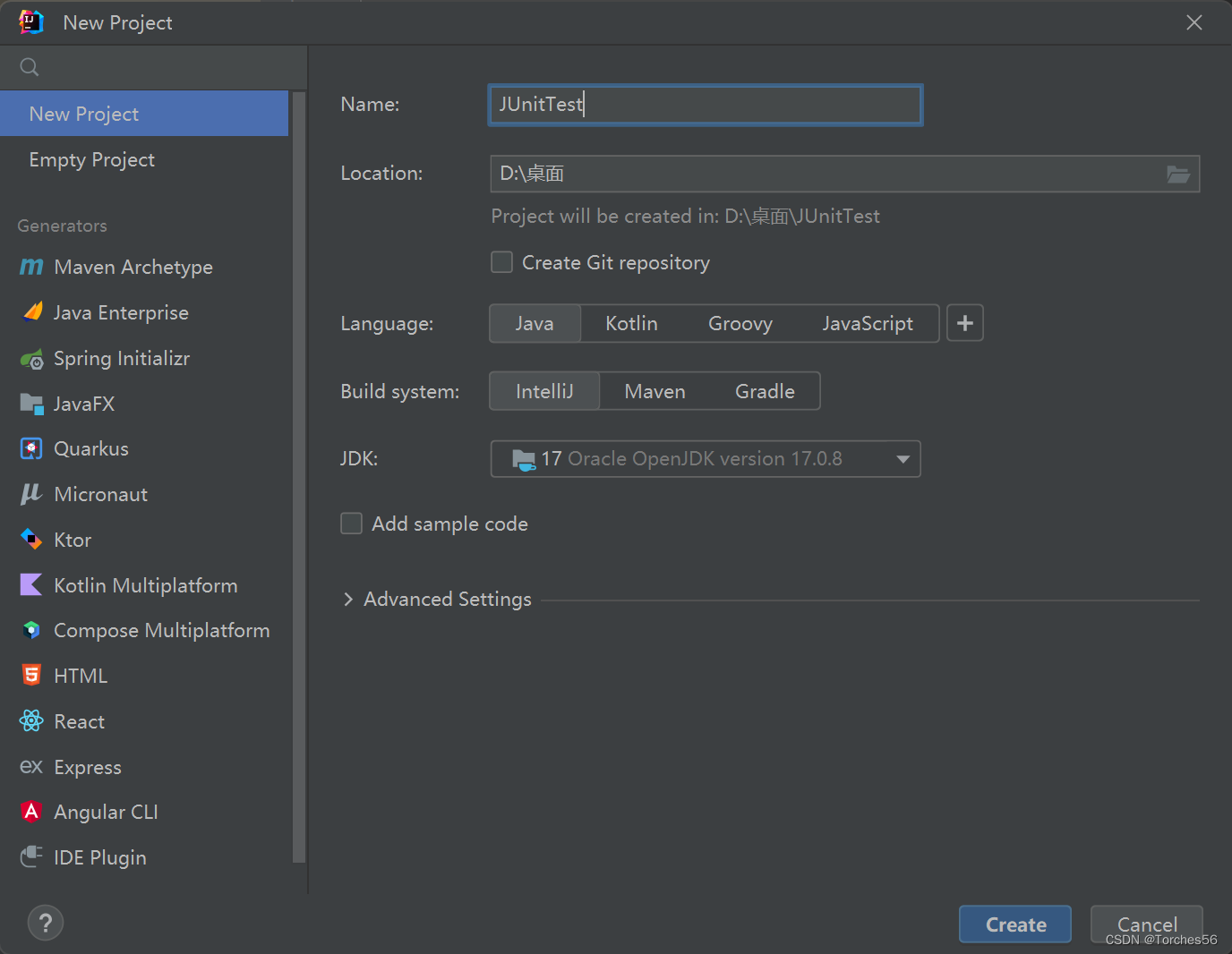Select the IDE Plugin list entry
1232x954 pixels.
[144, 857]
